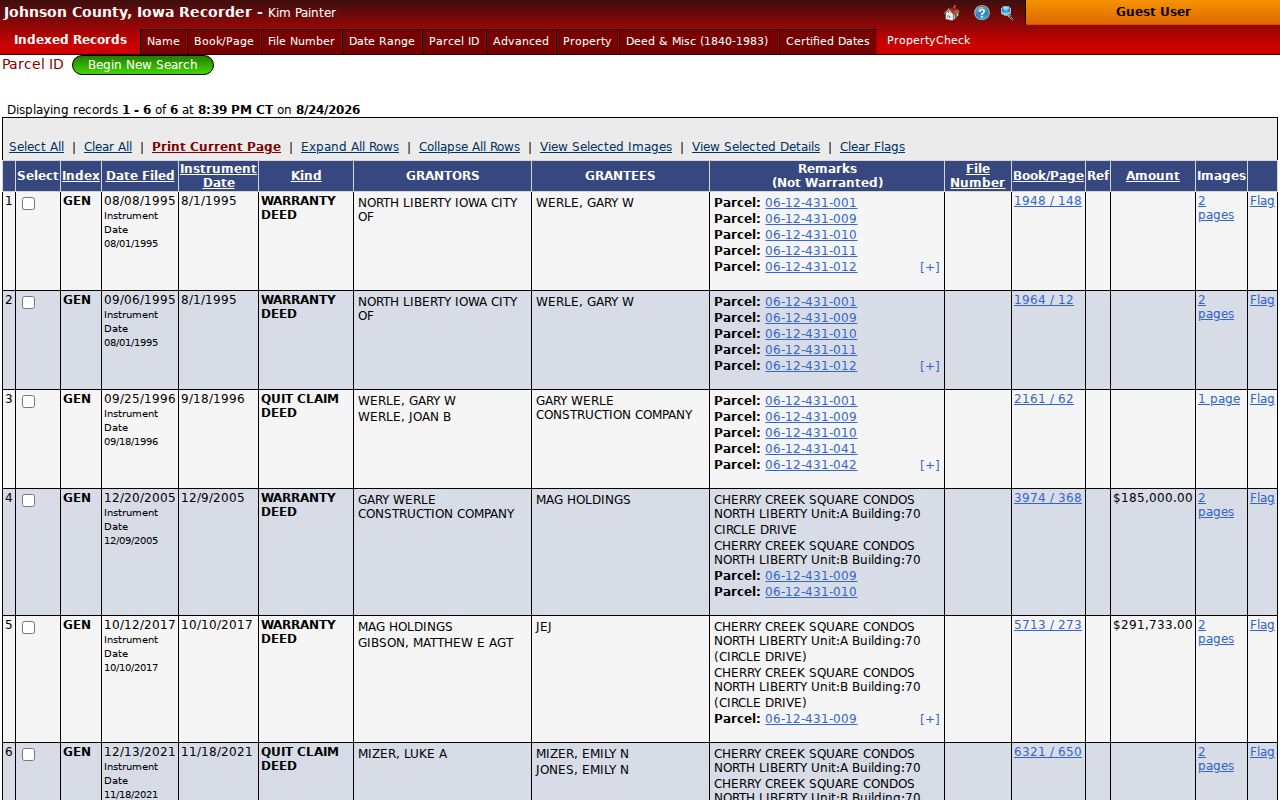The height and width of the screenshot is (800, 1280).
Task: Expand all rows in the results
Action: click(350, 147)
